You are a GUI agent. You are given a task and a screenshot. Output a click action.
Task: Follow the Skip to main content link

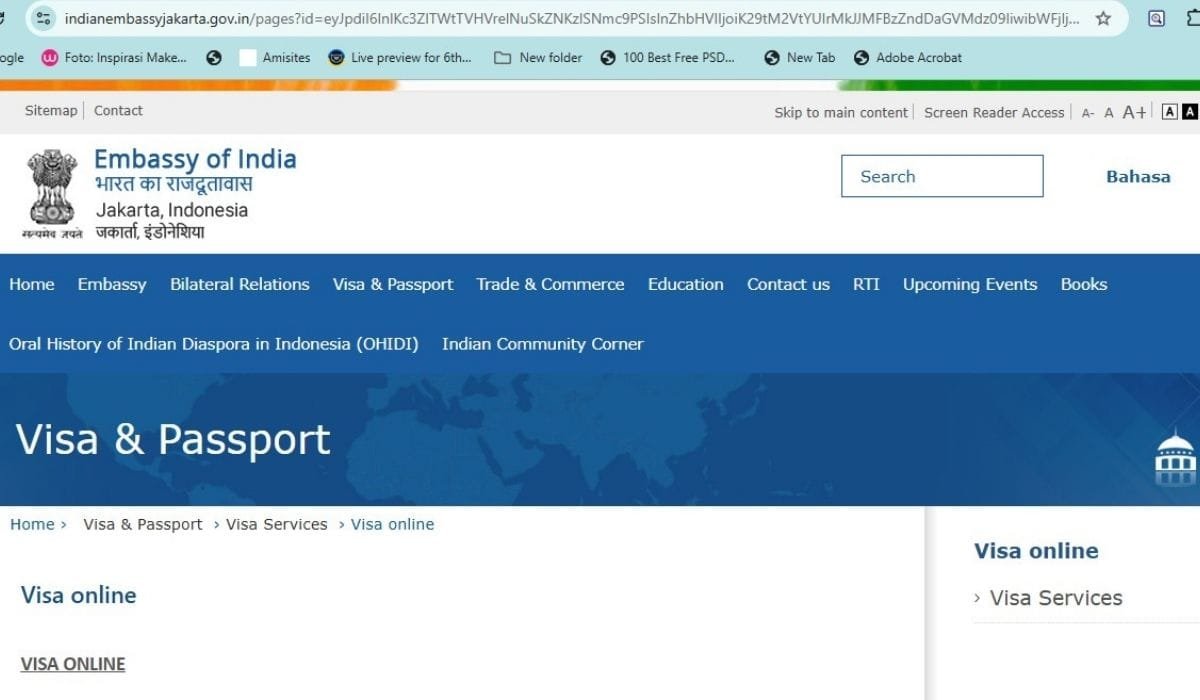coord(840,112)
